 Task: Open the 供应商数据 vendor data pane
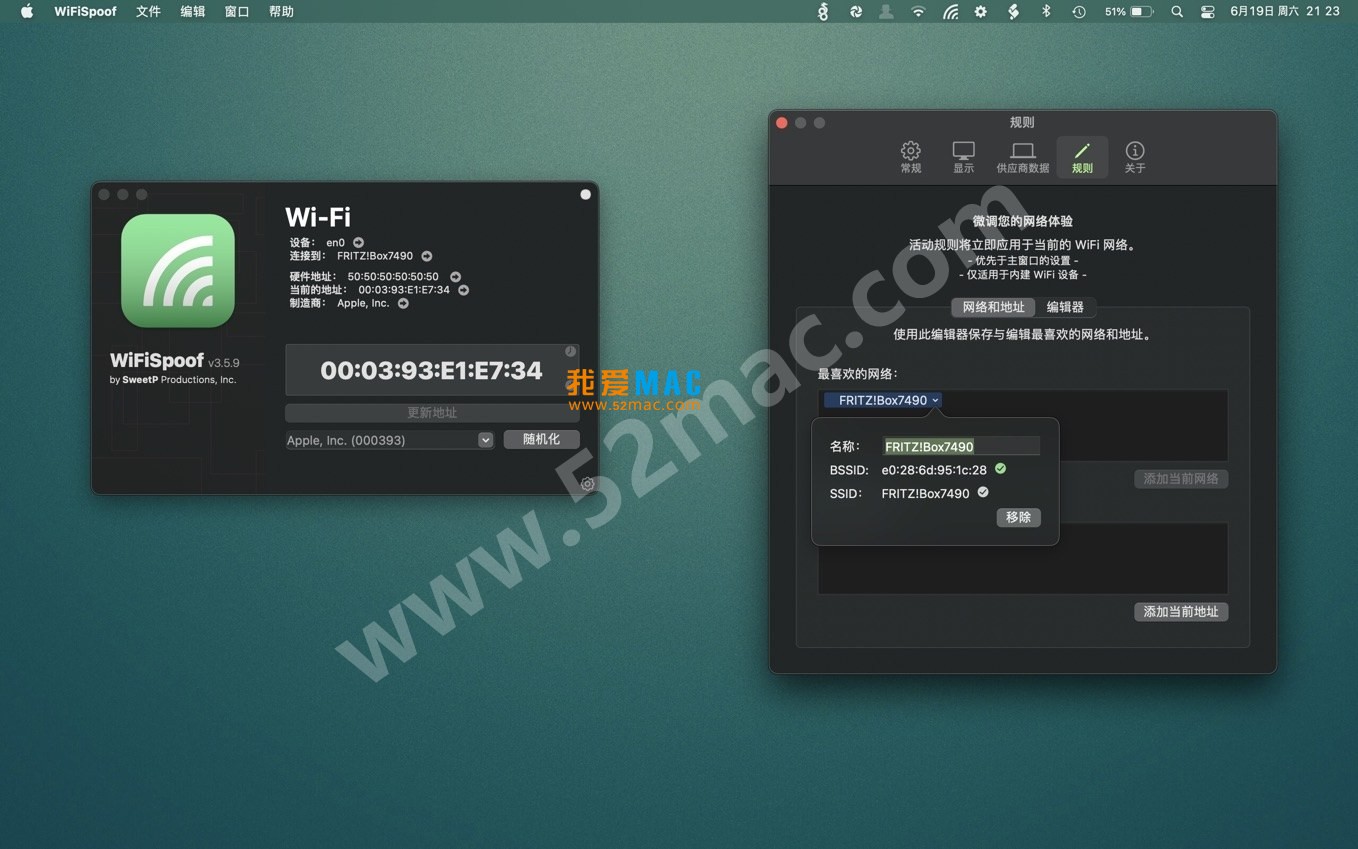coord(1022,157)
